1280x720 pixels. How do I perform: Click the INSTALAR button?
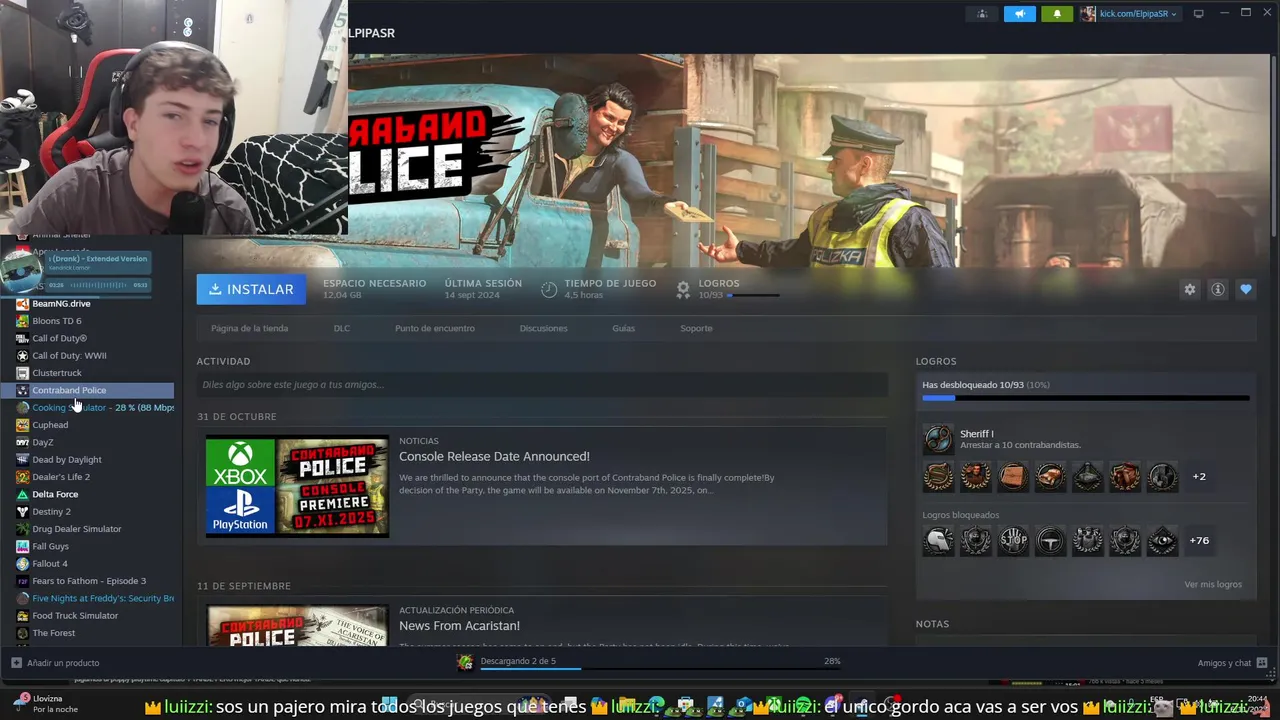click(251, 289)
